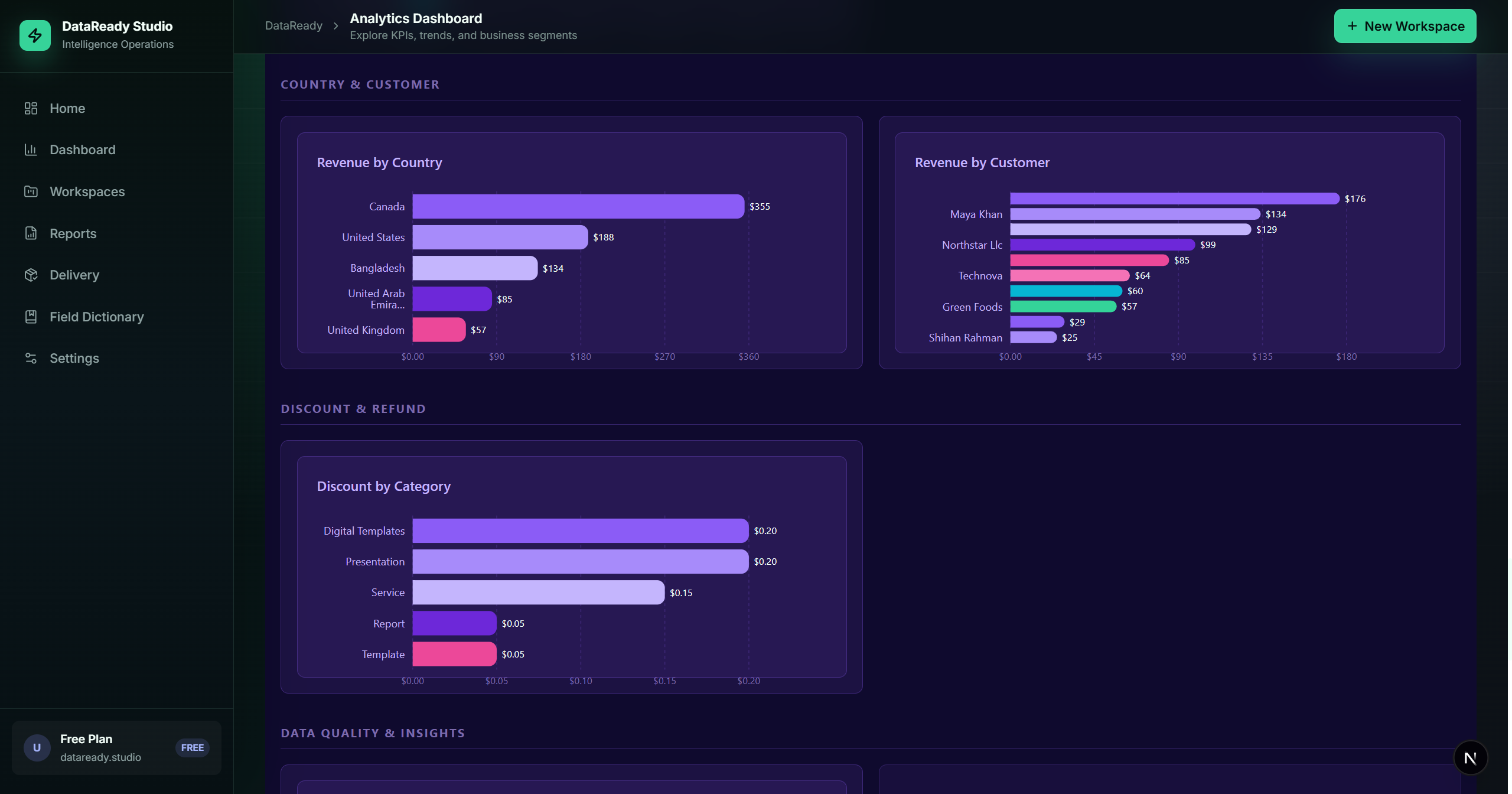
Task: Click the Reports document icon
Action: pos(31,233)
